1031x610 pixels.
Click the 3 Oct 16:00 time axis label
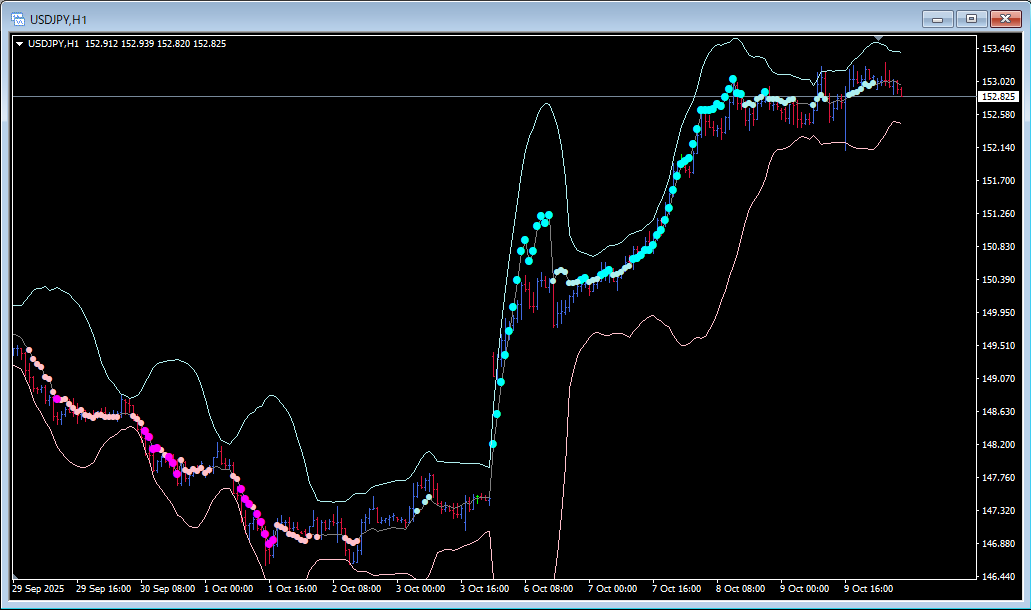[x=485, y=589]
